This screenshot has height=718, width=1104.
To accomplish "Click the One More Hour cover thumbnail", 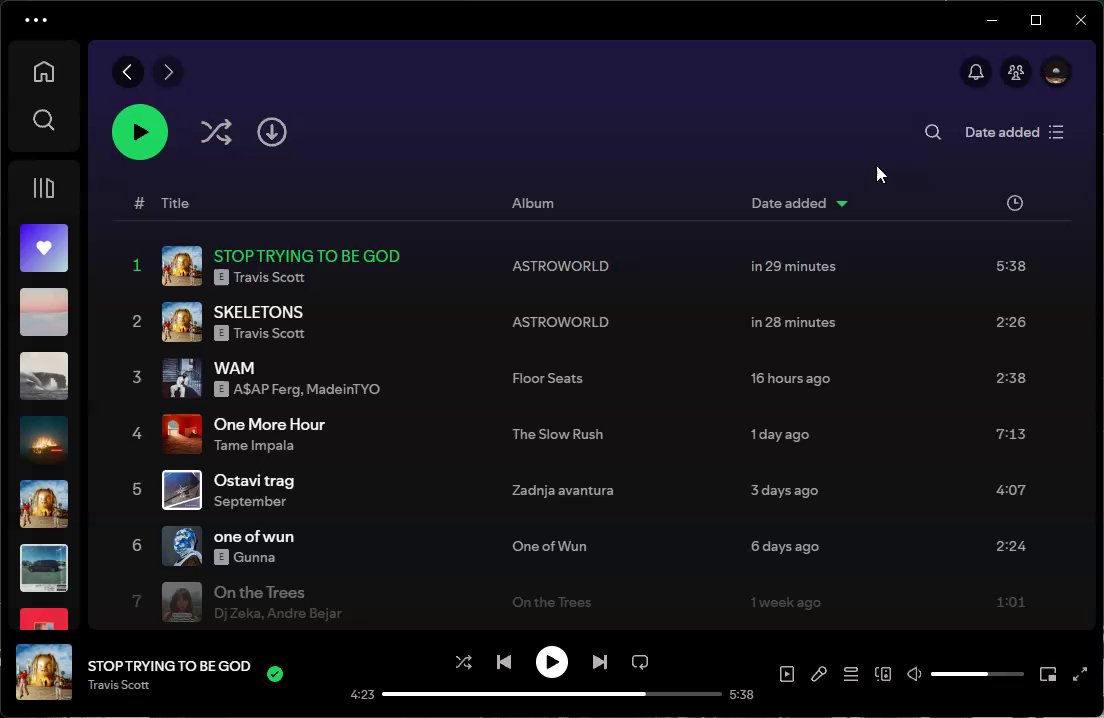I will click(x=182, y=434).
